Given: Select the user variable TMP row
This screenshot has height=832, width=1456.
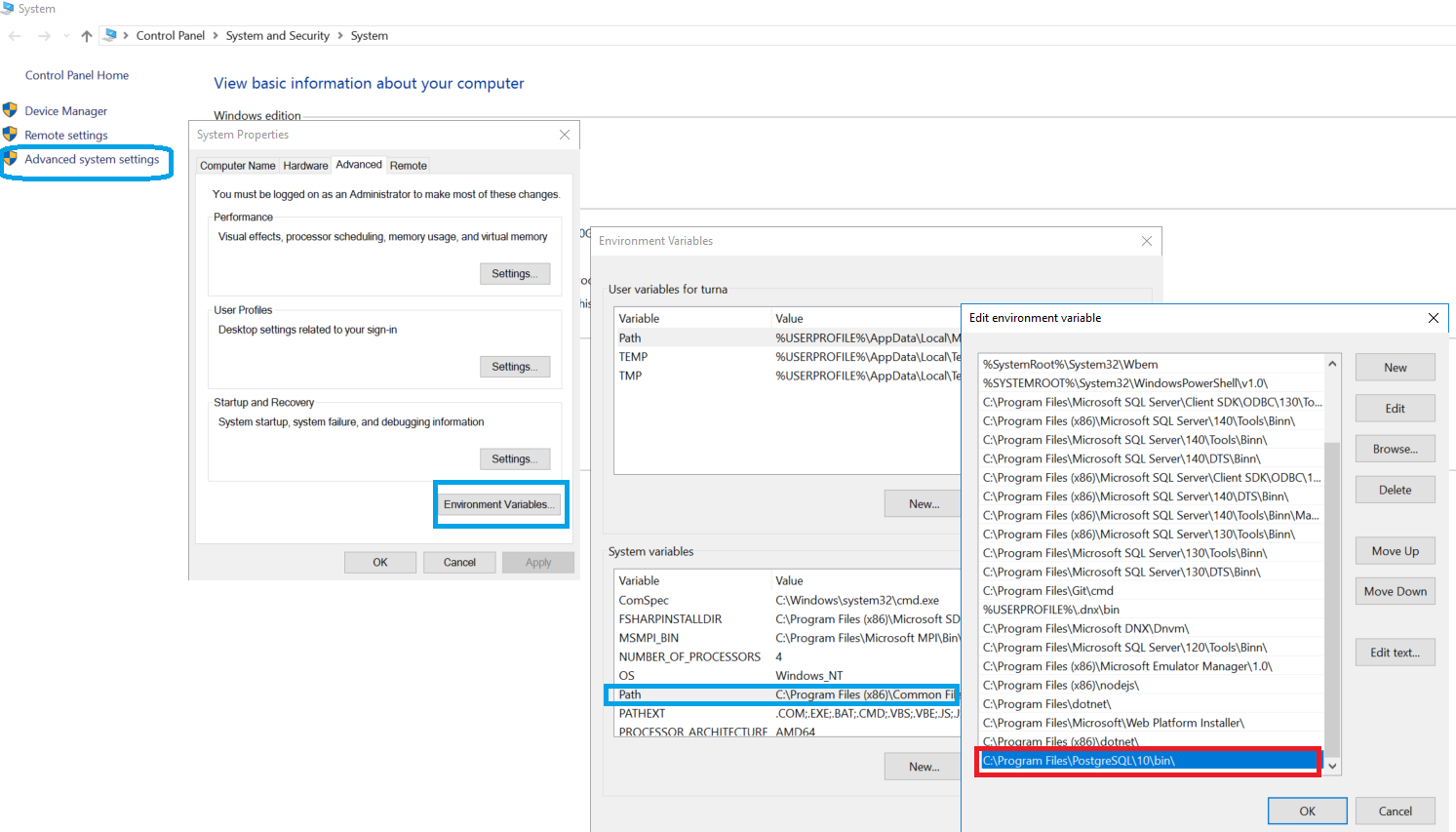Looking at the screenshot, I should 788,376.
